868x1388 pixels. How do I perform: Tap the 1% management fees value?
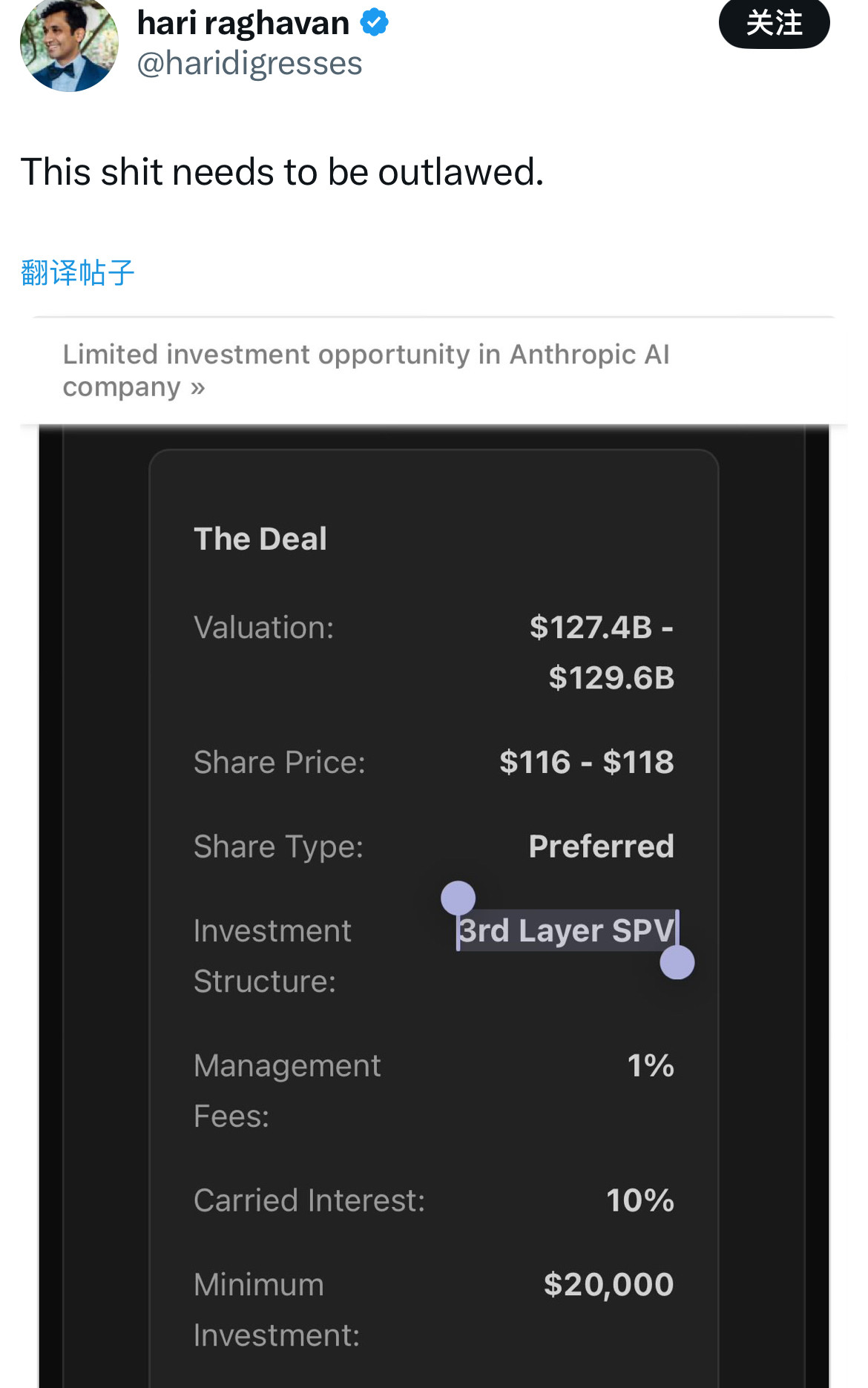coord(651,1065)
